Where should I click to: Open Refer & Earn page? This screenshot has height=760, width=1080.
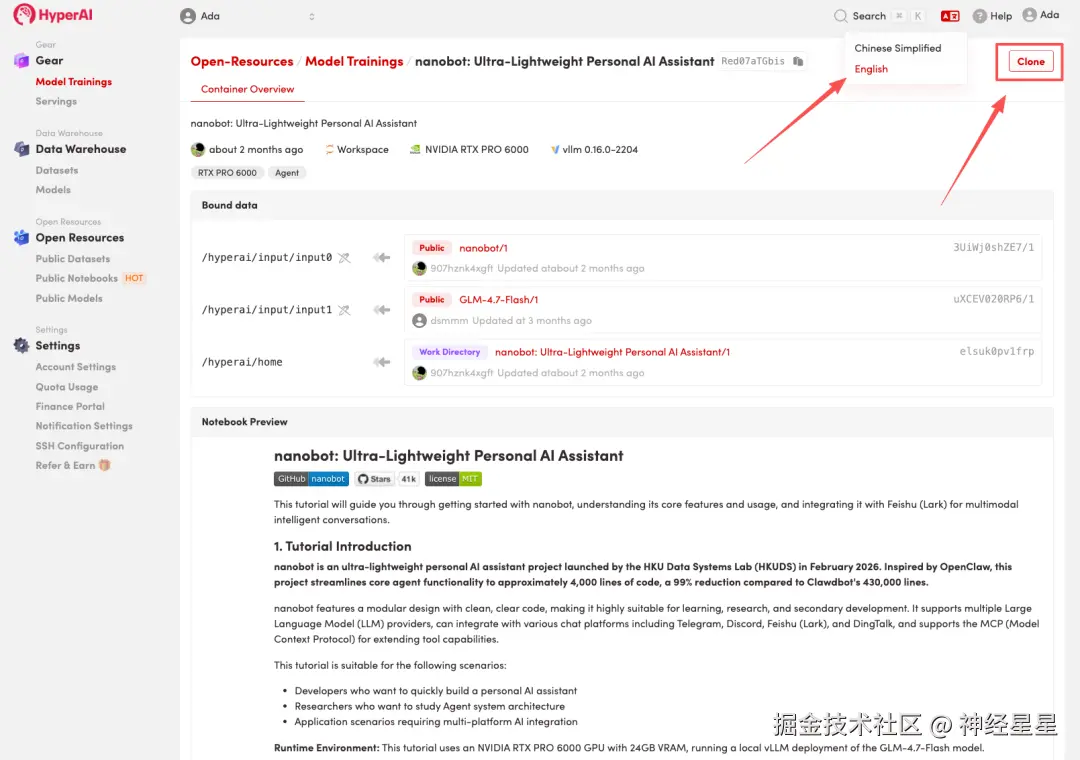(65, 466)
